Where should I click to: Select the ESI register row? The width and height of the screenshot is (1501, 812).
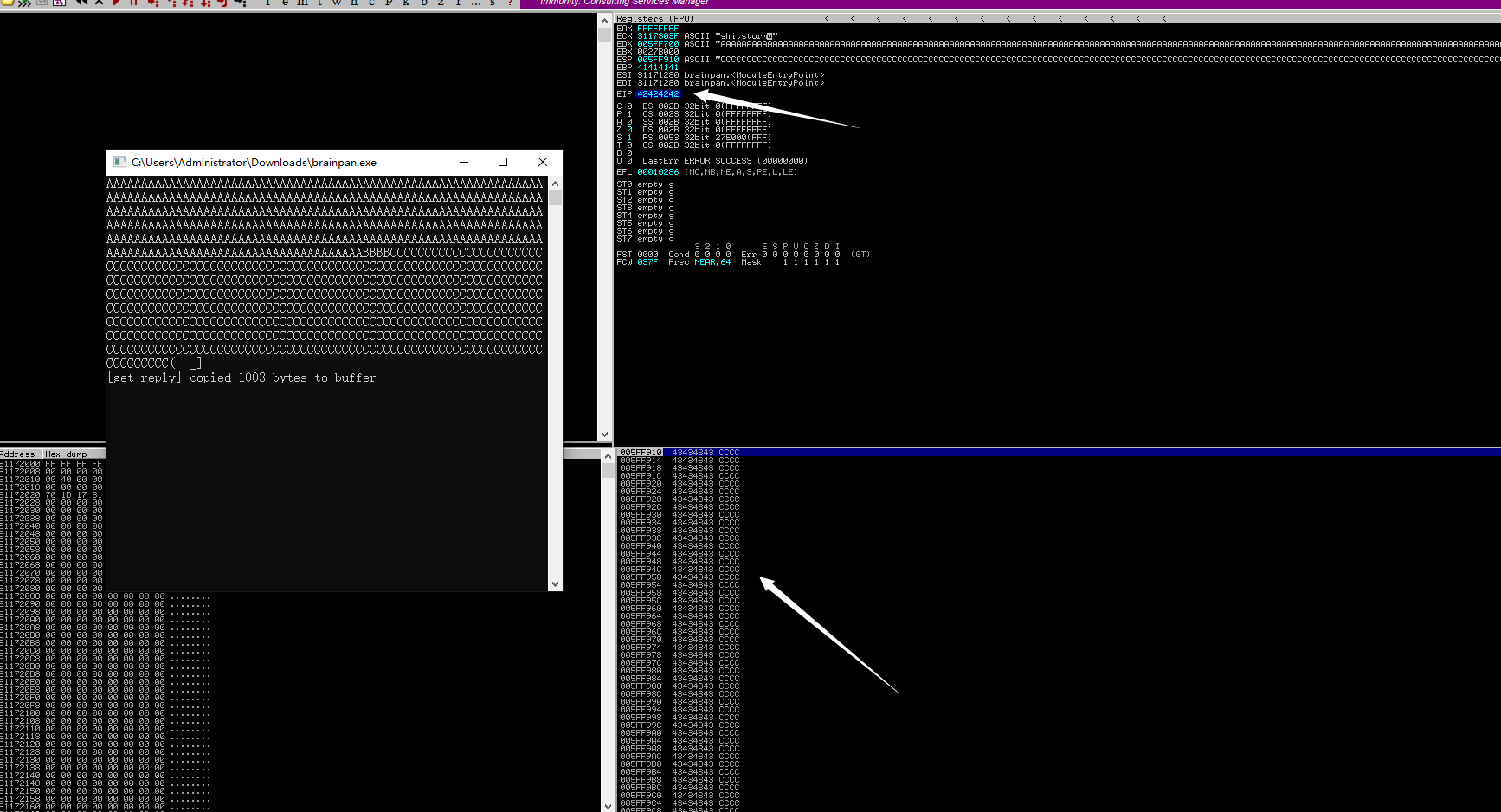tap(720, 75)
